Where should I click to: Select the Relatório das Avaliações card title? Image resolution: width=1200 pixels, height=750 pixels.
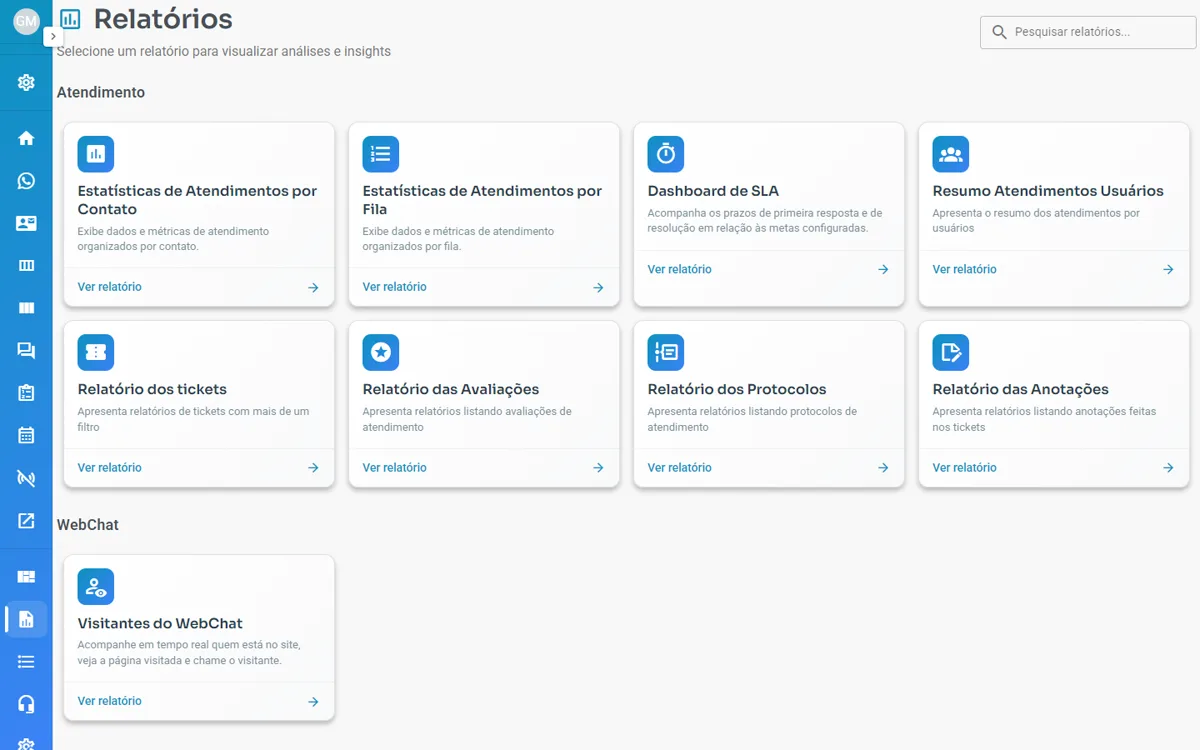(x=451, y=389)
